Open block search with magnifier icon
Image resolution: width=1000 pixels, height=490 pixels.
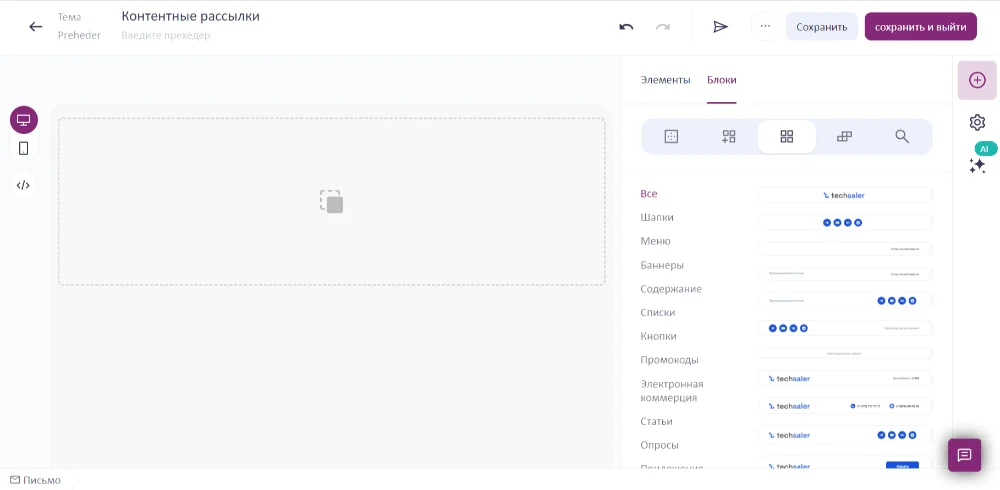click(902, 136)
